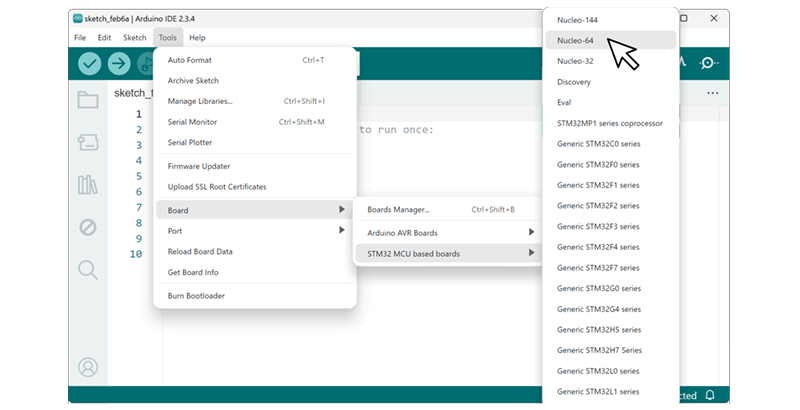Select Generic STM32F3 series
This screenshot has height=410, width=800.
tap(611, 226)
